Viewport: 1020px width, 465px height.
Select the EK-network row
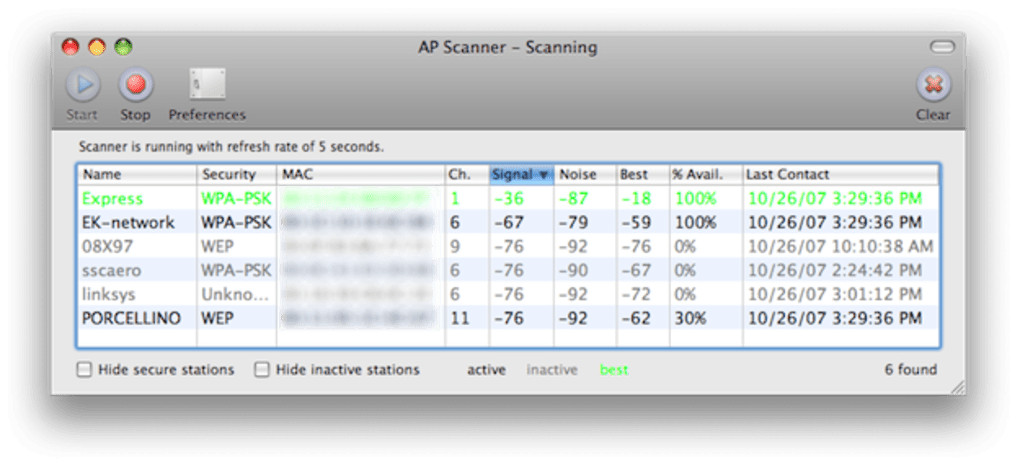pyautogui.click(x=508, y=222)
